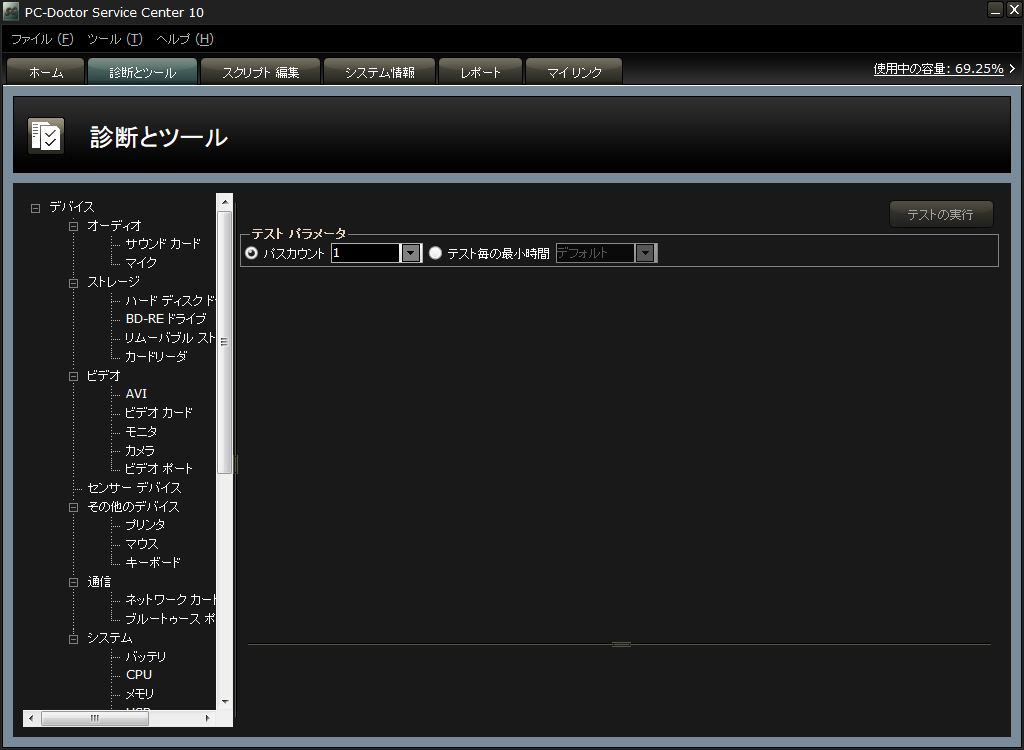Select the 診断とツール tab
The image size is (1024, 750).
point(142,72)
